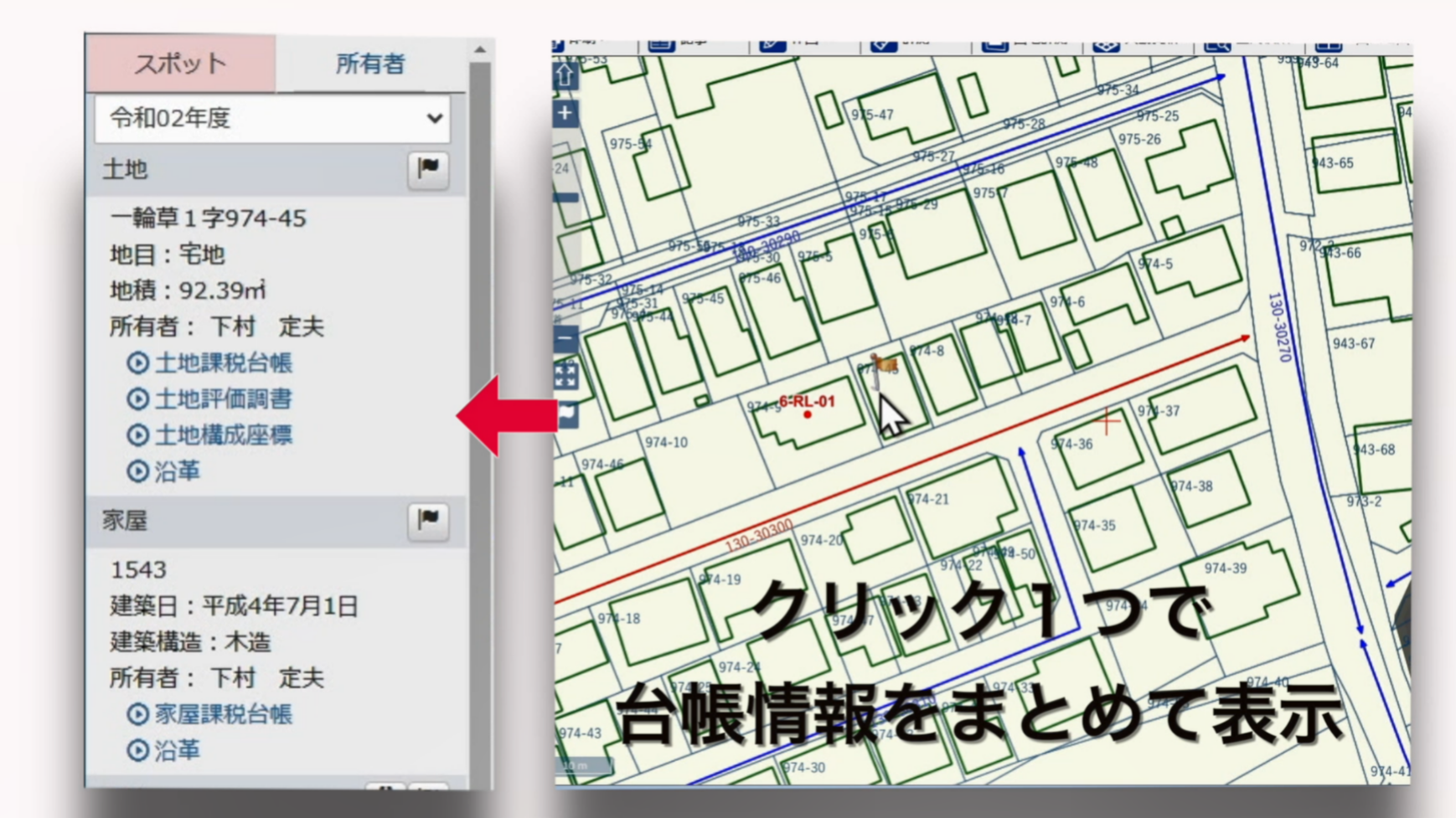Open the 令和02年度 year dropdown
Image resolution: width=1456 pixels, height=818 pixels.
click(272, 118)
